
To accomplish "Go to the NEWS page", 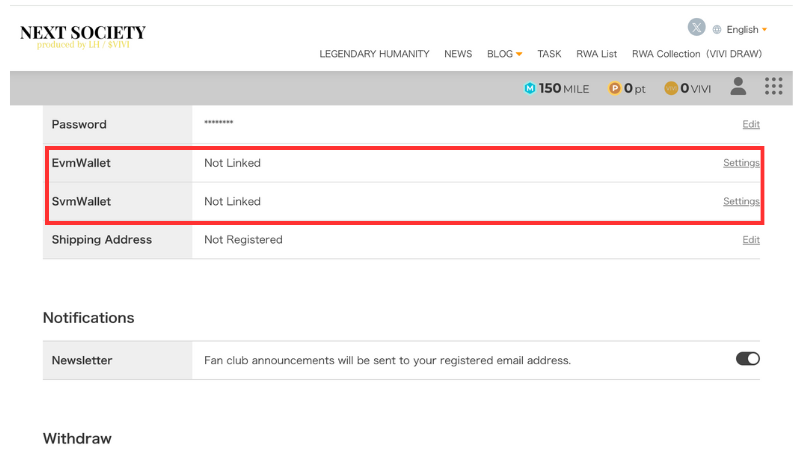I will (458, 54).
